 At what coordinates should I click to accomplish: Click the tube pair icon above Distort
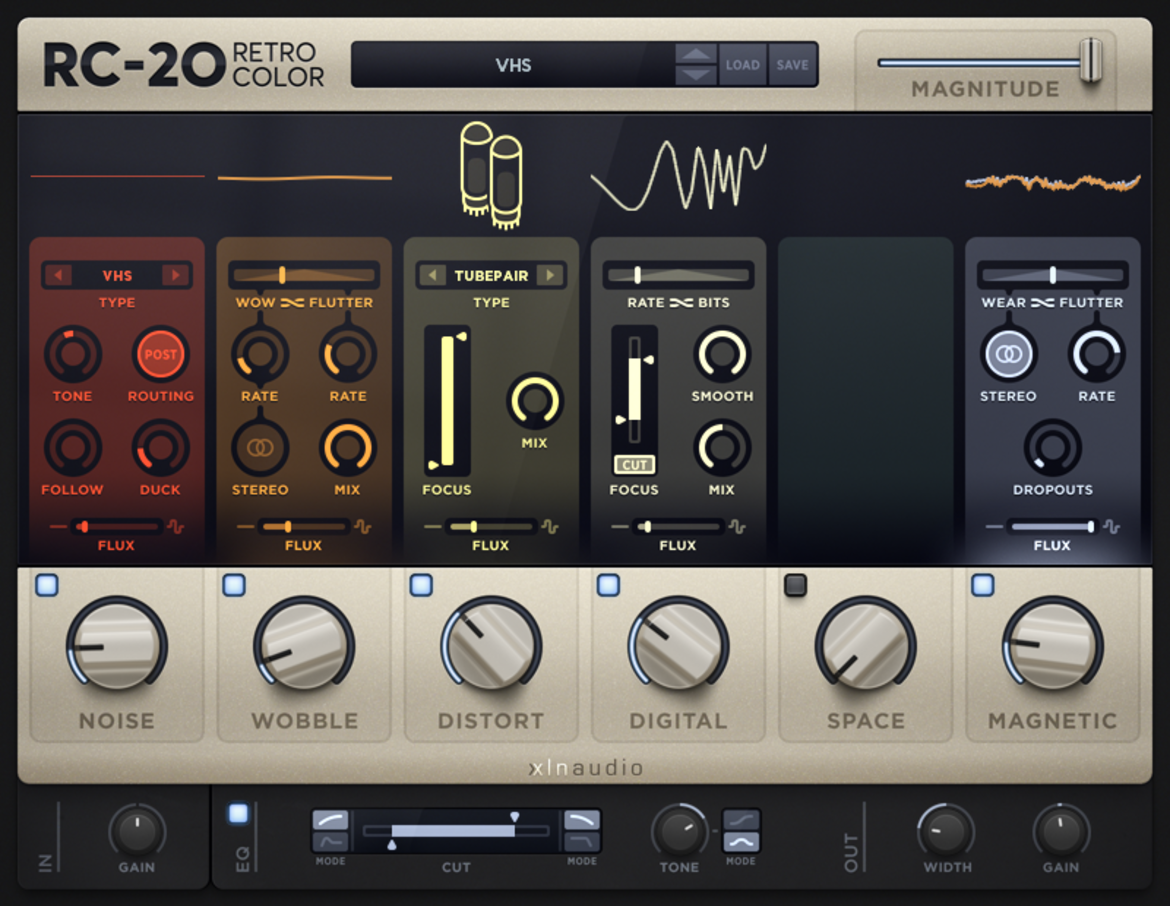click(491, 175)
